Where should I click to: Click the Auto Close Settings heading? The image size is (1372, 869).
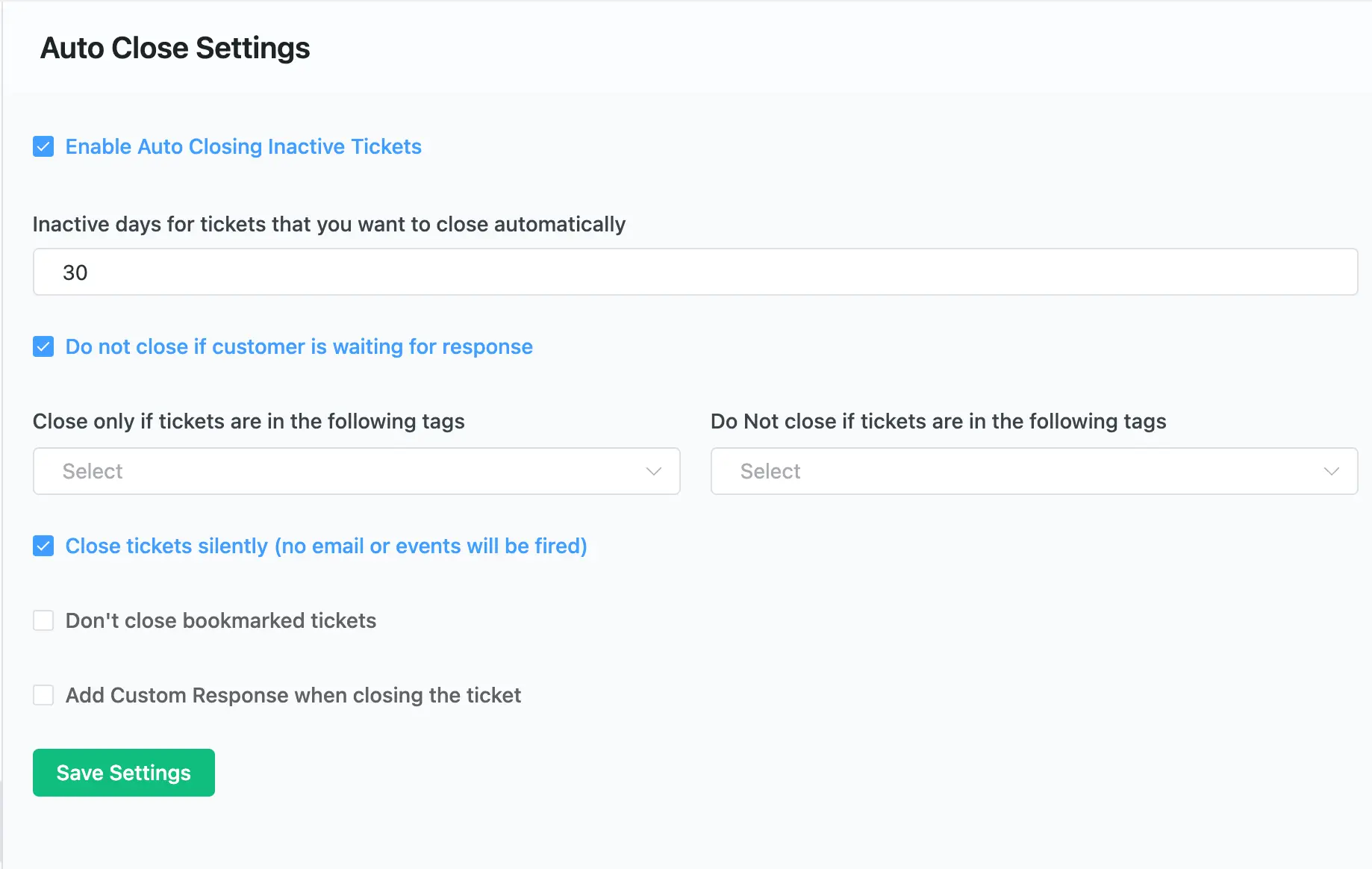click(x=175, y=48)
